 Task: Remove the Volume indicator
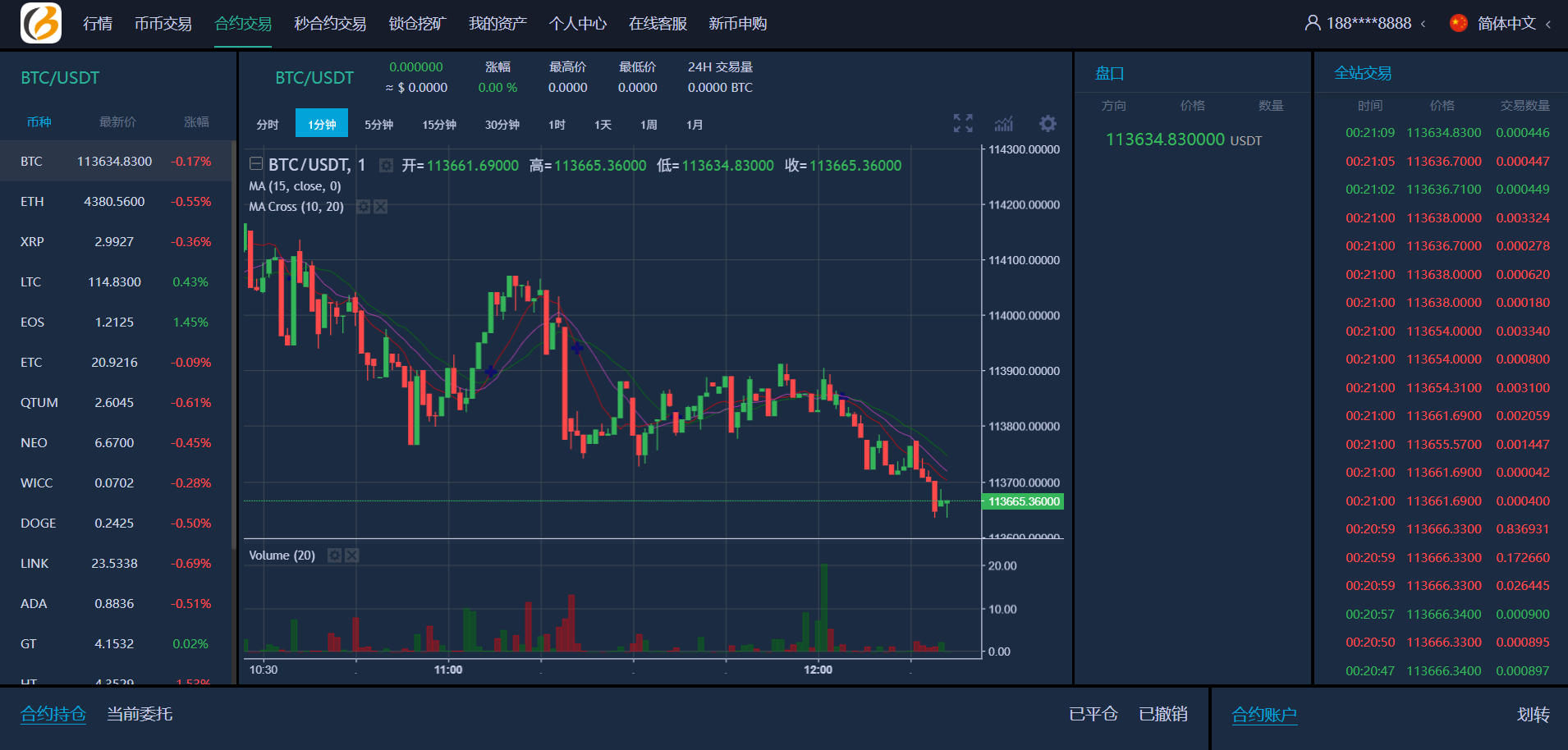click(x=352, y=556)
